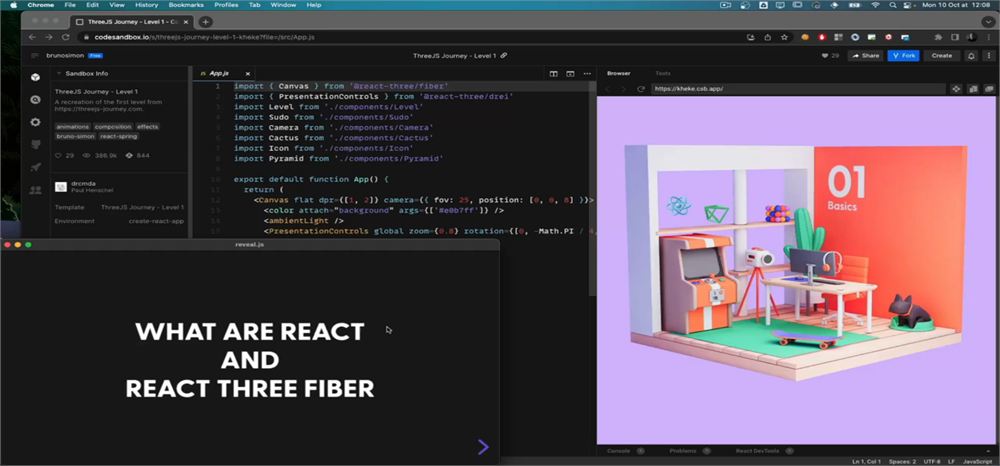Screen dimensions: 1000x466
Task: Open the Problems panel tab
Action: tap(682, 451)
